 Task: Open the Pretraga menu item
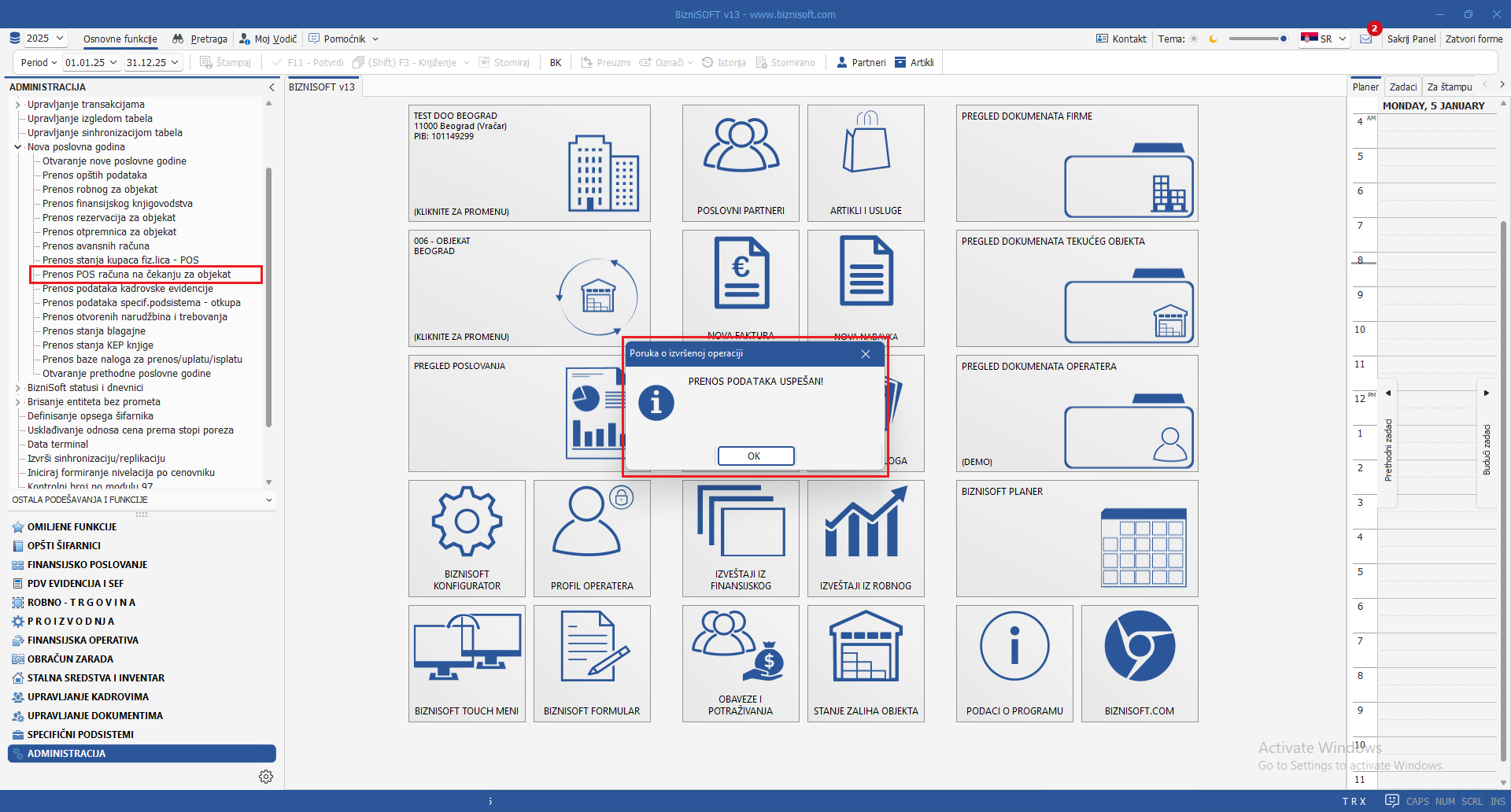(x=201, y=39)
